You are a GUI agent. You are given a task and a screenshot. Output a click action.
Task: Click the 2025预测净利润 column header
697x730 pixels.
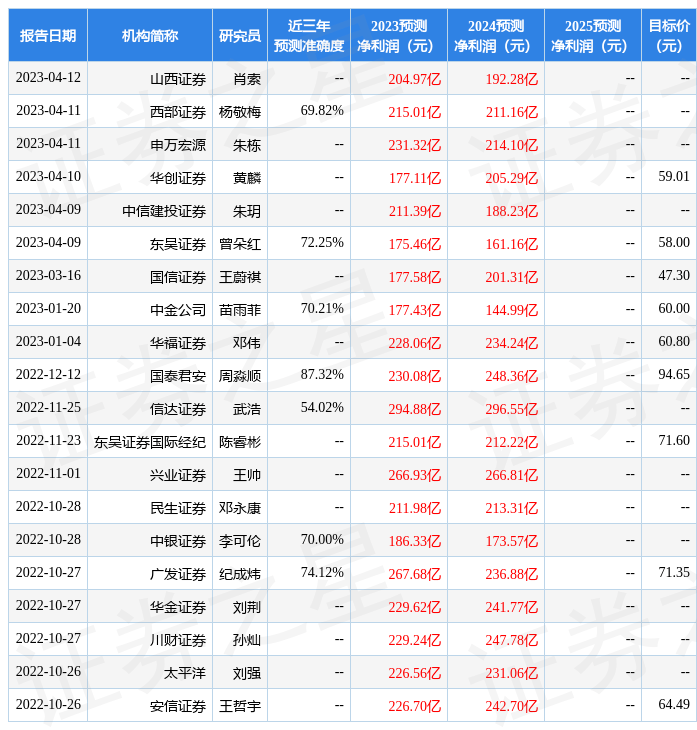[x=593, y=36]
